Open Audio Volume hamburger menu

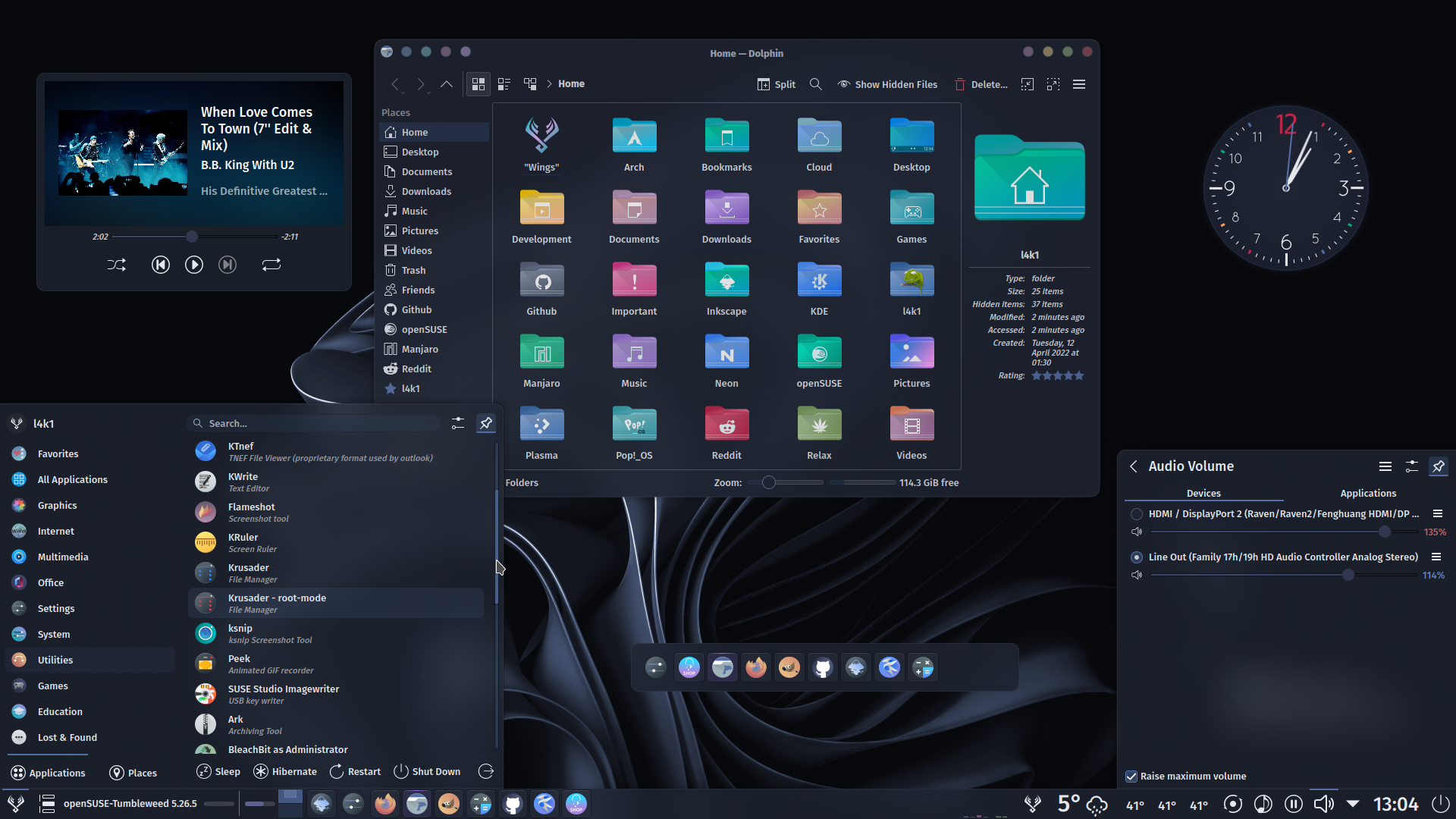1385,466
